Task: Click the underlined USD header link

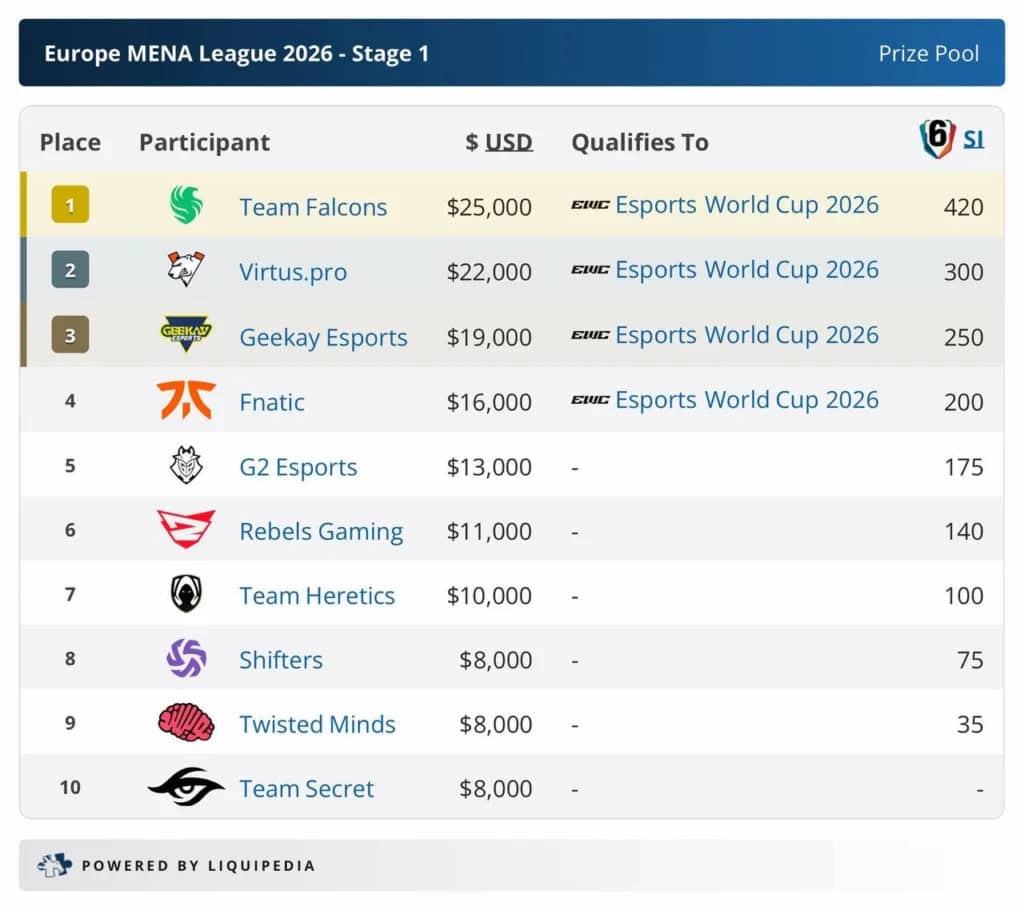Action: [509, 142]
